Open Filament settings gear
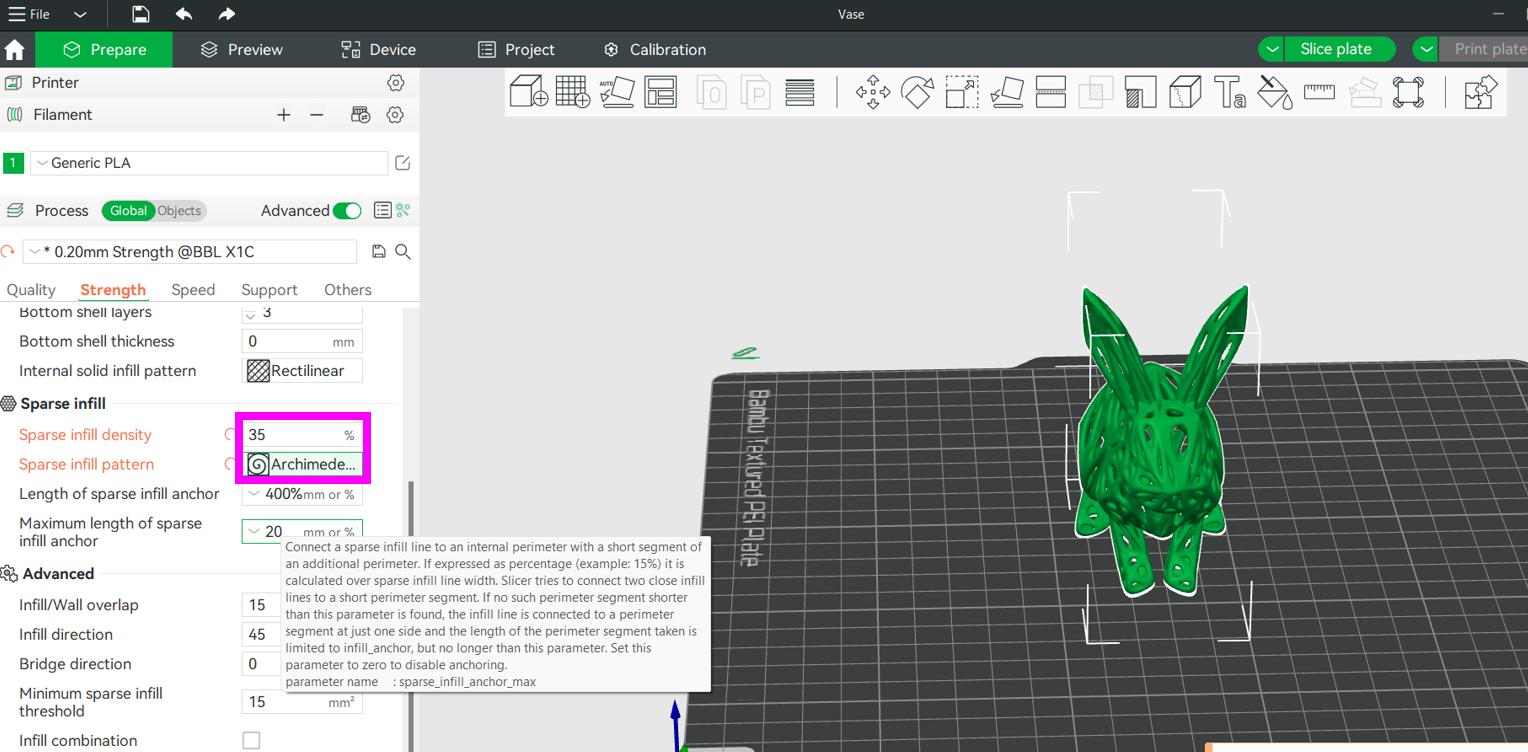The image size is (1528, 752). (x=395, y=115)
